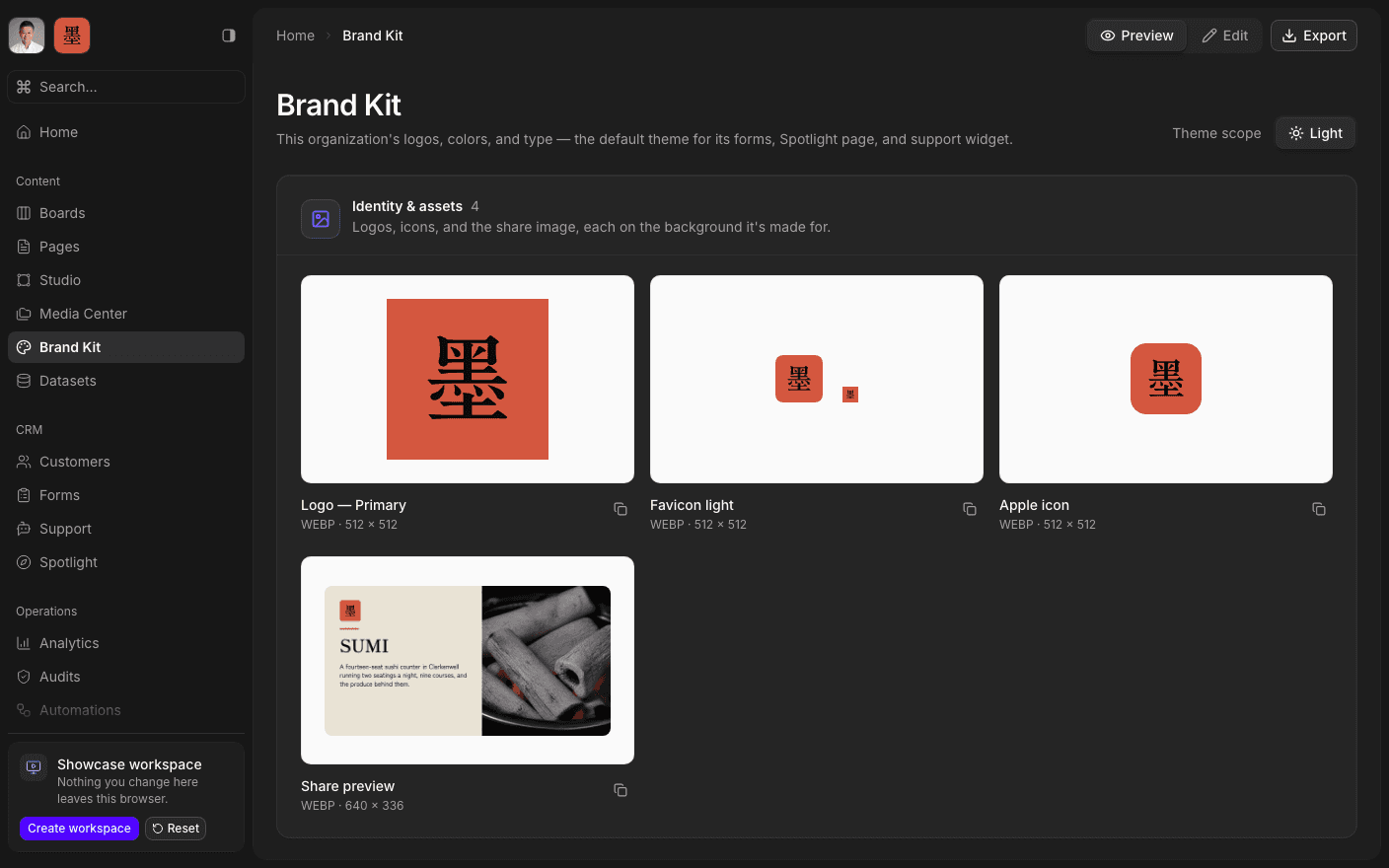
Task: Open Studio in the sidebar
Action: 126,280
